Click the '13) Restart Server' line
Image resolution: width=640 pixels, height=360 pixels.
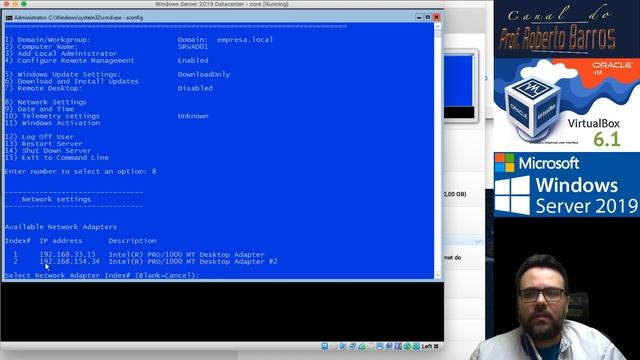point(44,144)
